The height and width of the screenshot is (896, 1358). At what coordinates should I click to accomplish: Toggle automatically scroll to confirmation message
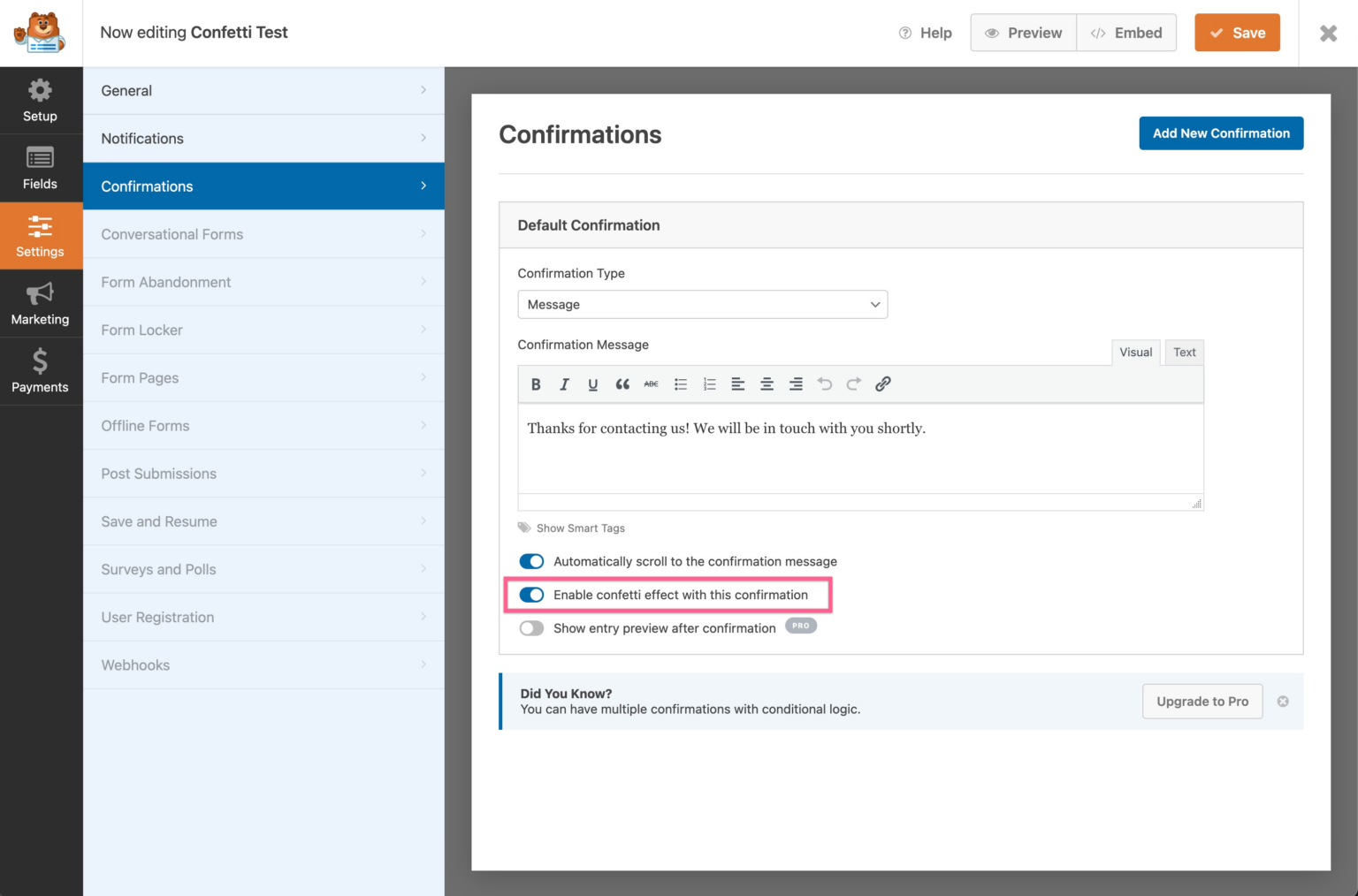[x=531, y=561]
